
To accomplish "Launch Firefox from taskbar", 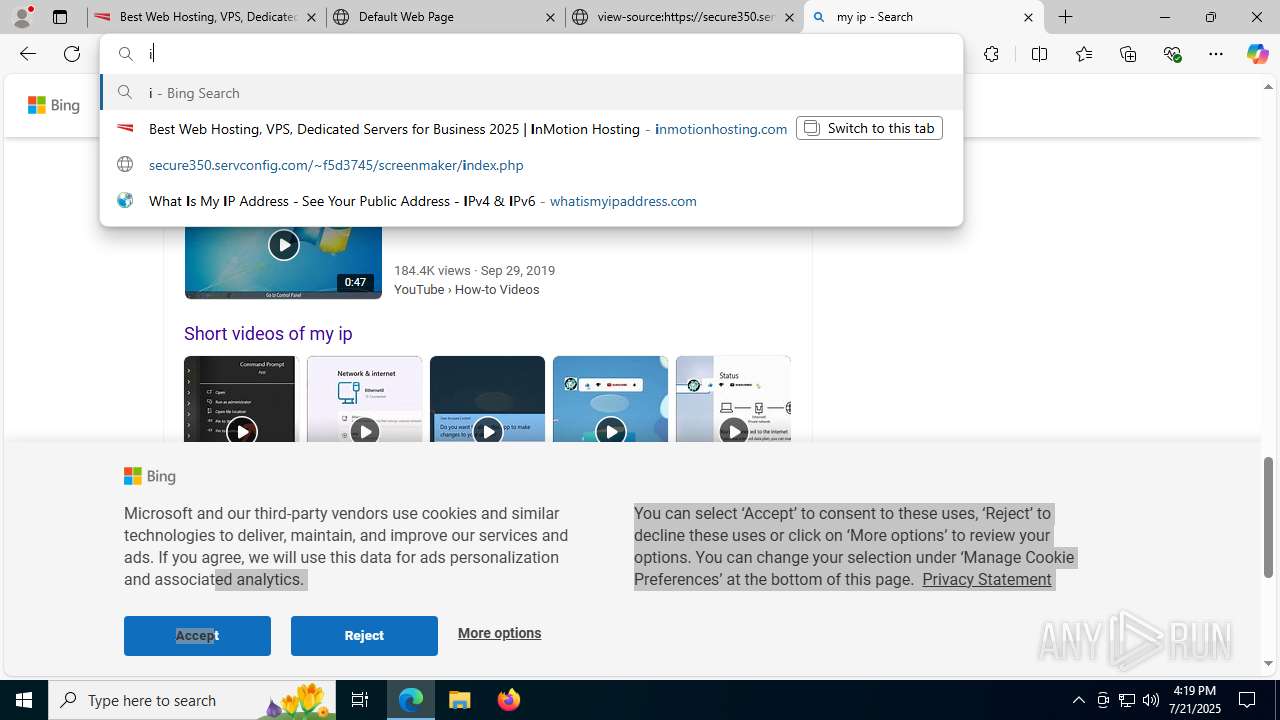I will coord(508,700).
